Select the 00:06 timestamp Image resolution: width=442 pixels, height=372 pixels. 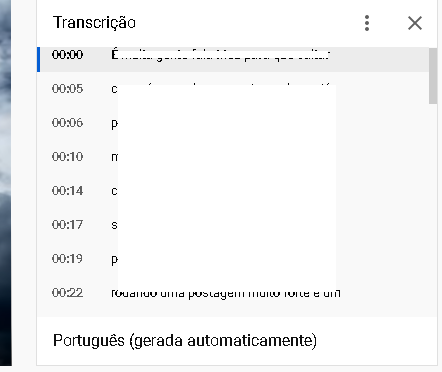67,123
